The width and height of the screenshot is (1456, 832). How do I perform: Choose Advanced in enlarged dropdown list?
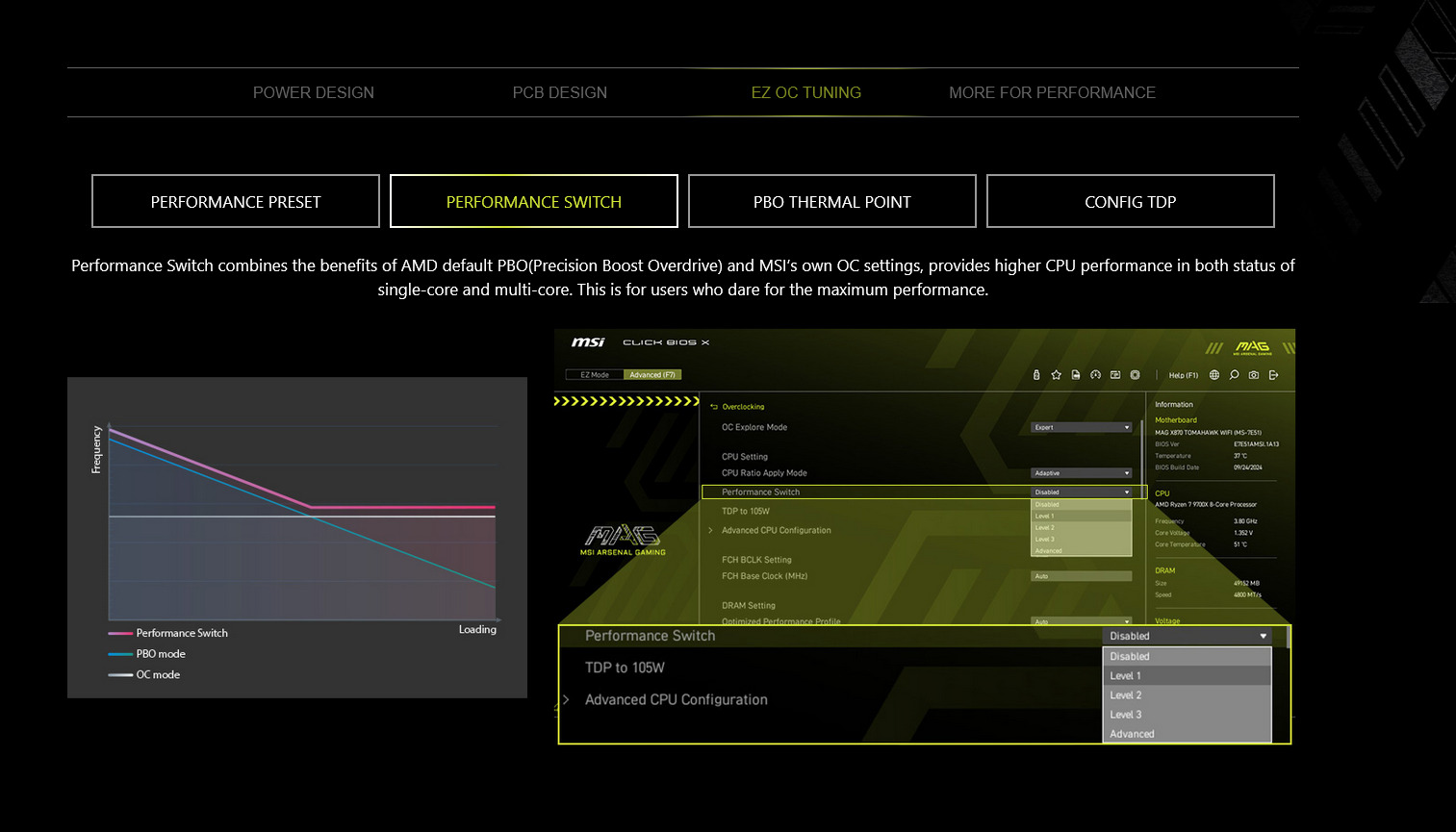tap(1187, 734)
